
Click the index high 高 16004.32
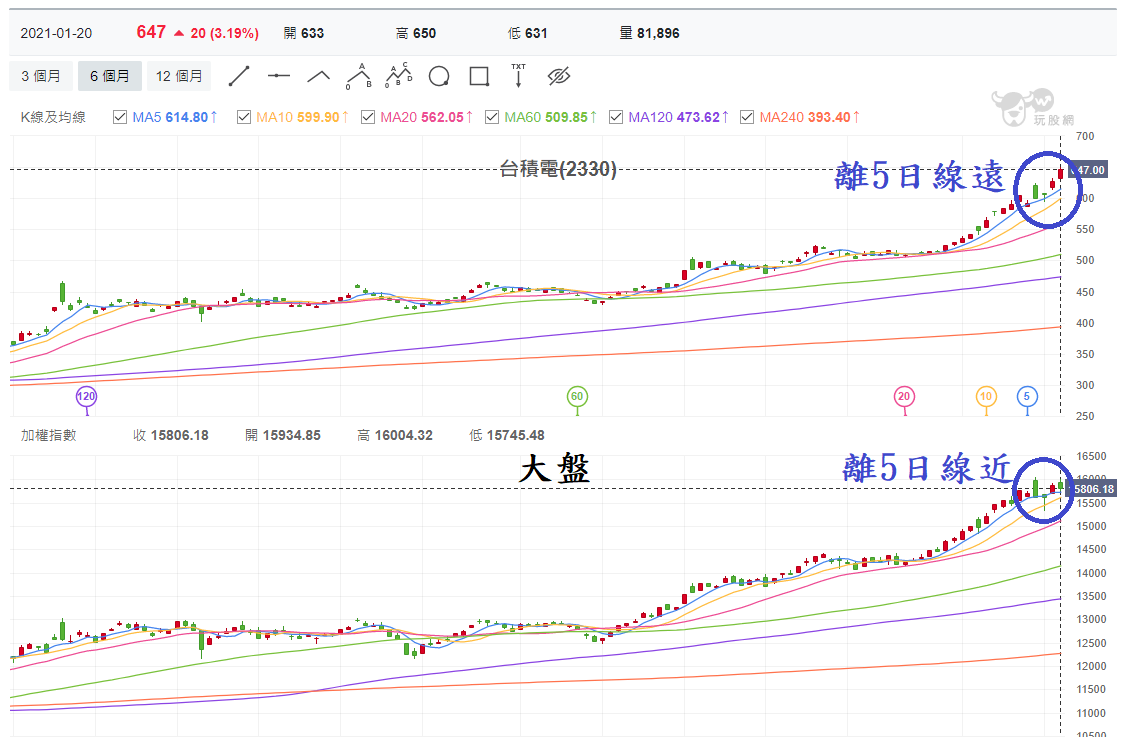394,435
